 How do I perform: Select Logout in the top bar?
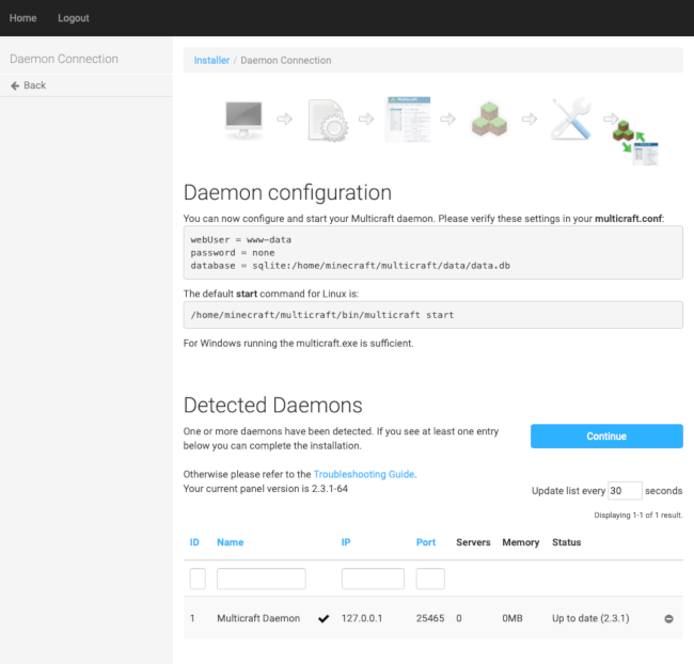coord(73,18)
